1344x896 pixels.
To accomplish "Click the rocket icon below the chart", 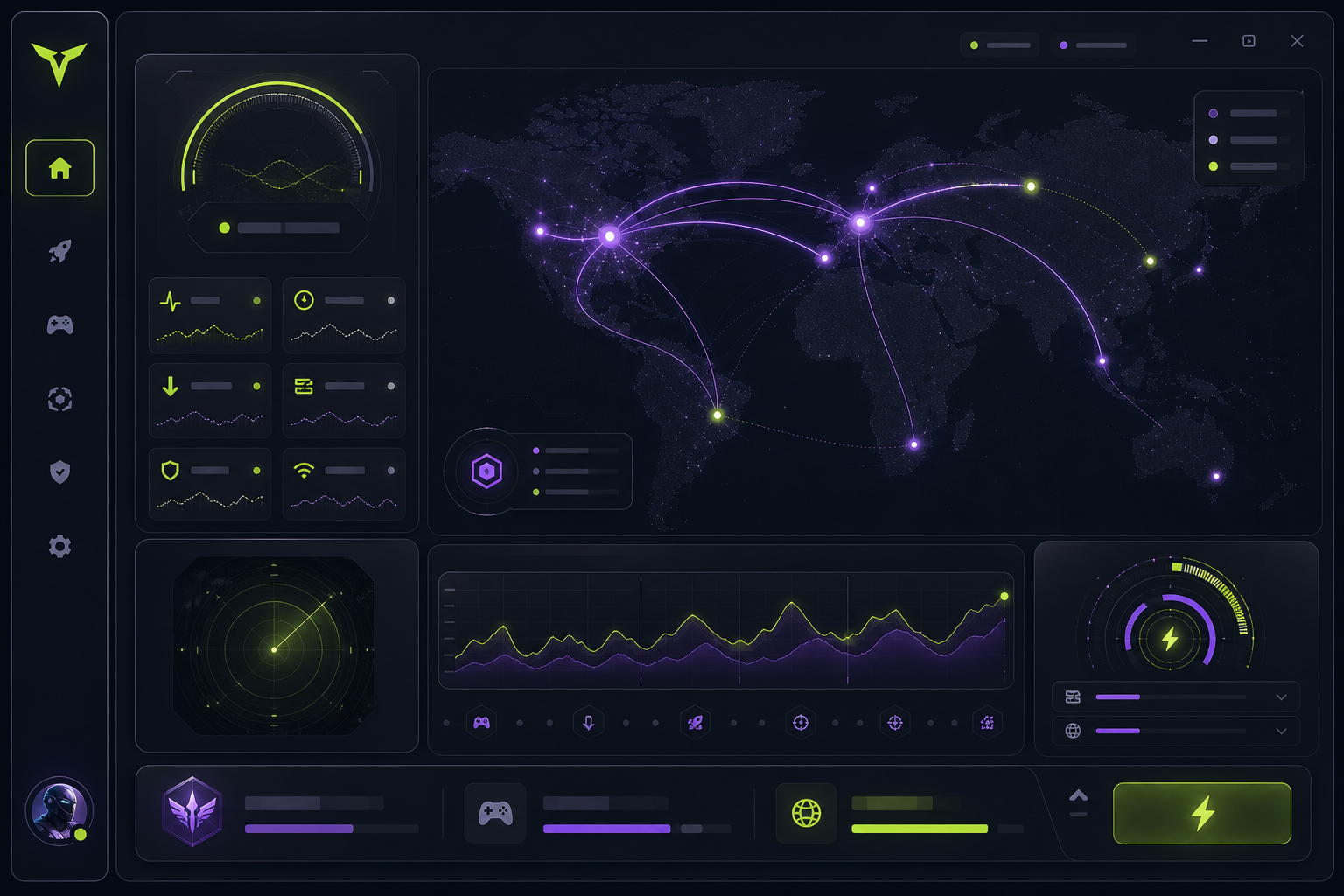I will tap(695, 723).
